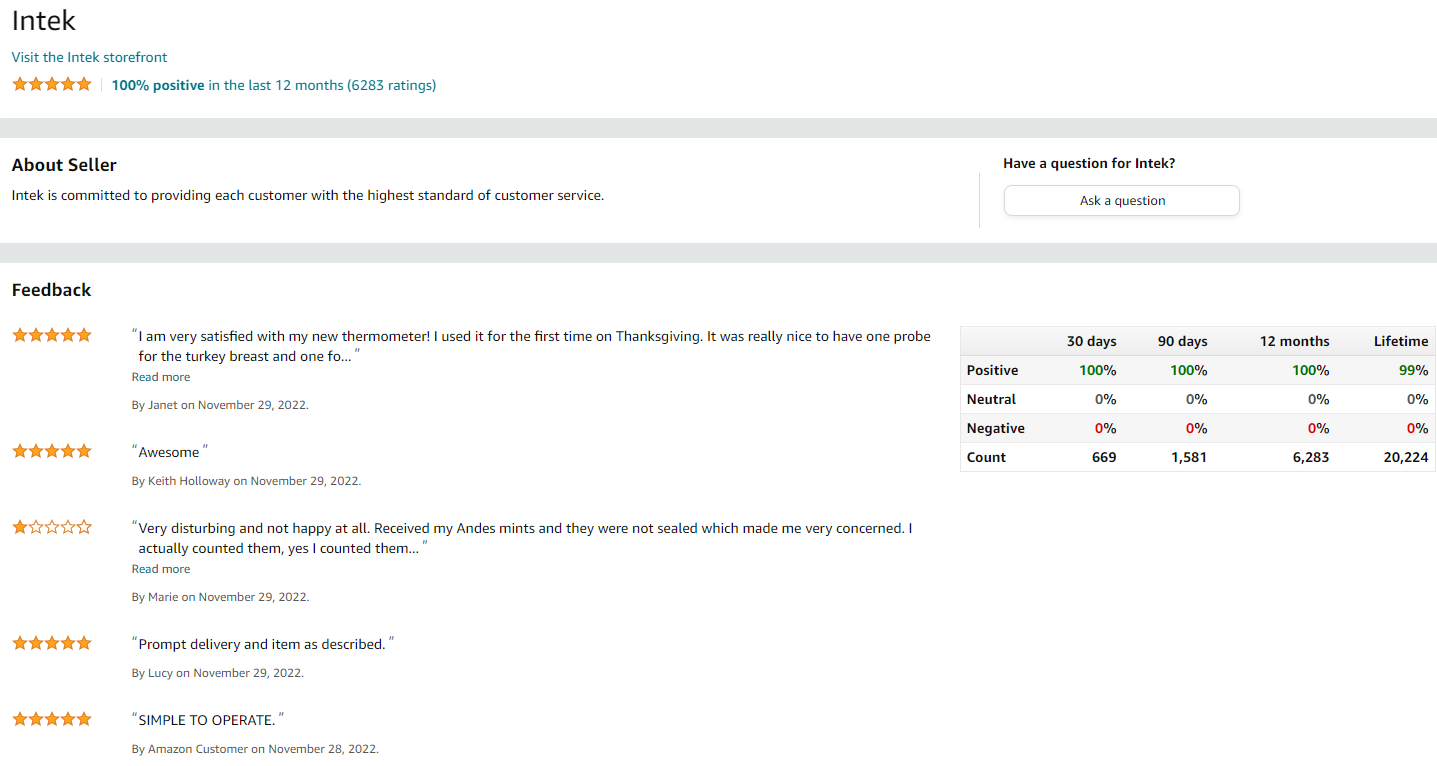Click the 30 days column header
The image size is (1437, 766).
(1091, 341)
